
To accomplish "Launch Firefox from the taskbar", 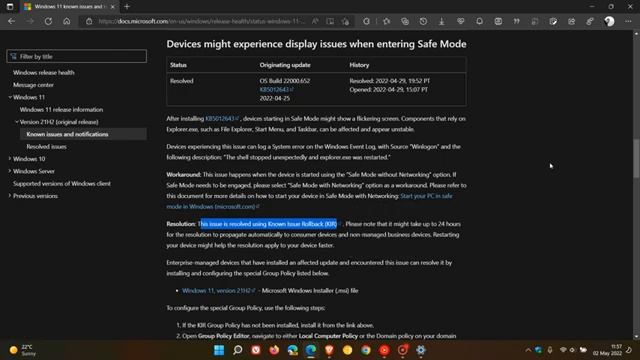I will (x=274, y=350).
